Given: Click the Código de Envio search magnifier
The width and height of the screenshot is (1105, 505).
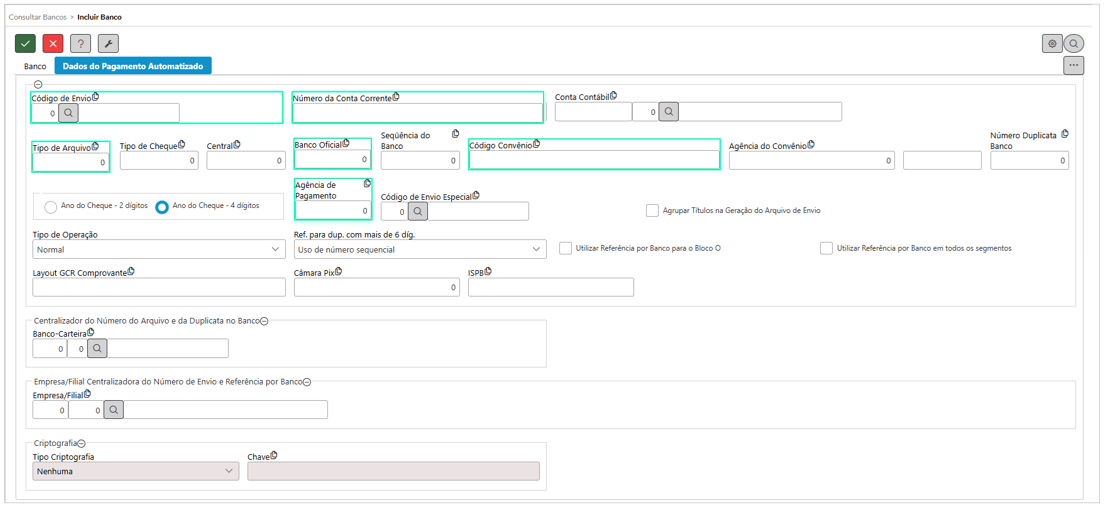Looking at the screenshot, I should pyautogui.click(x=68, y=113).
